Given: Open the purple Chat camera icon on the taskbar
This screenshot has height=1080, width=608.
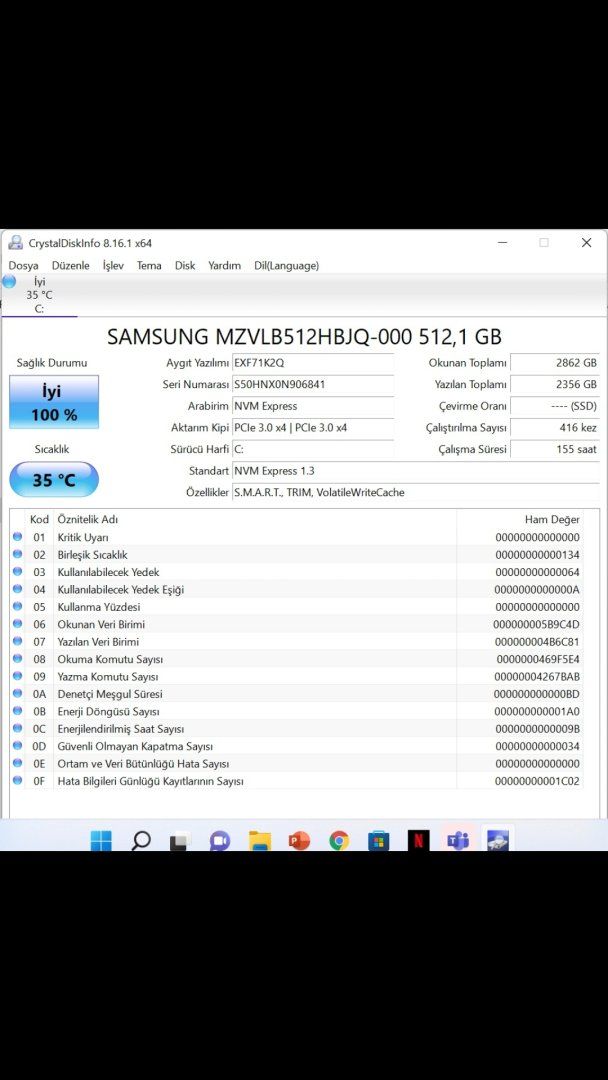Looking at the screenshot, I should click(220, 840).
